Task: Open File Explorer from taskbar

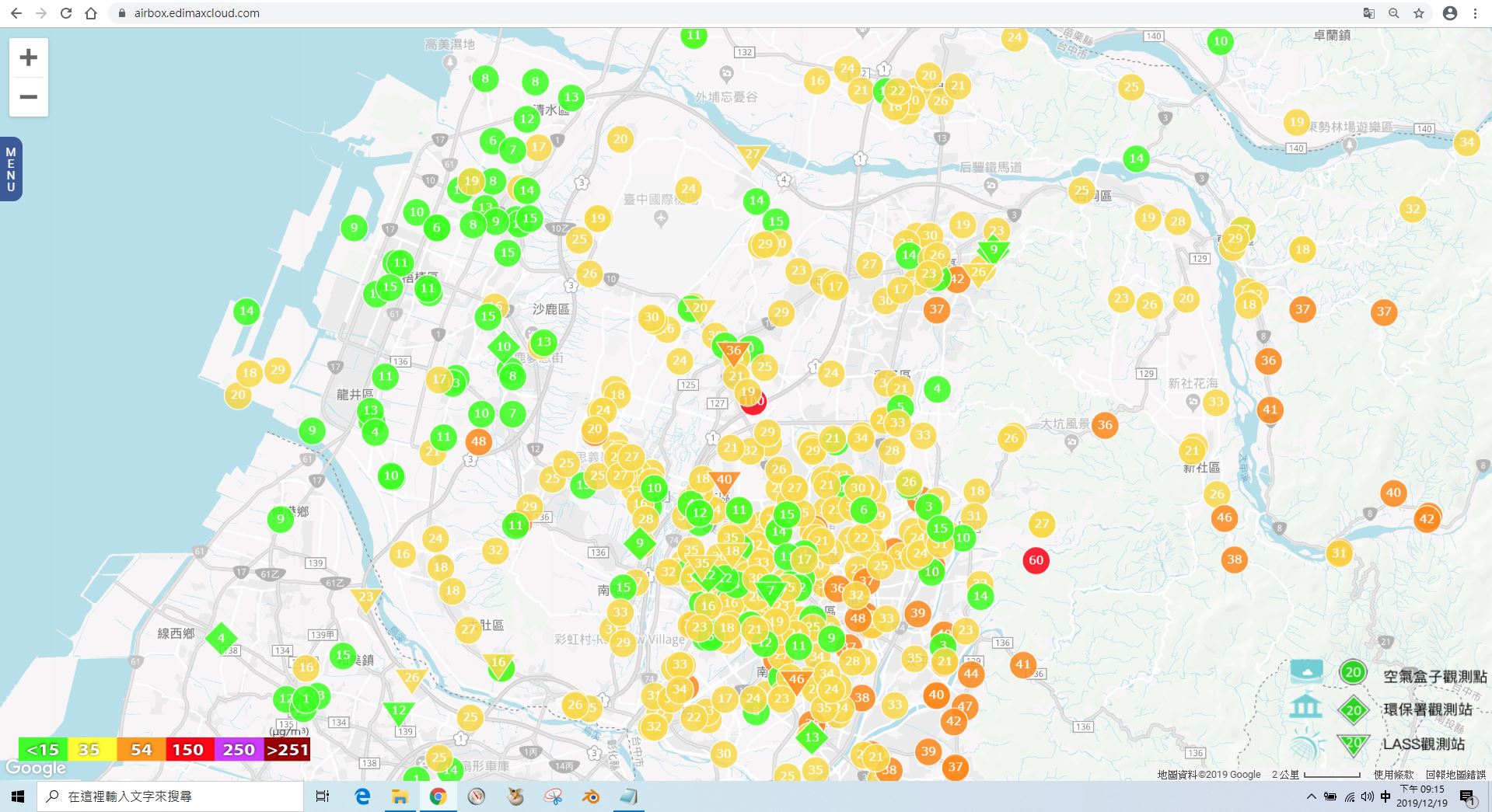Action: [x=400, y=796]
